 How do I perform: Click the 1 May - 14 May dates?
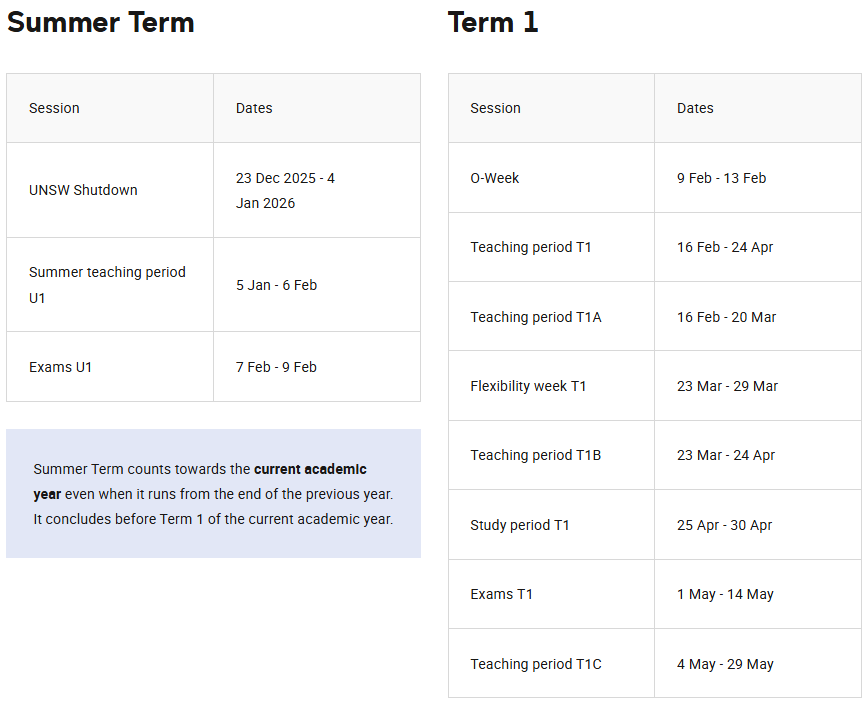tap(725, 594)
